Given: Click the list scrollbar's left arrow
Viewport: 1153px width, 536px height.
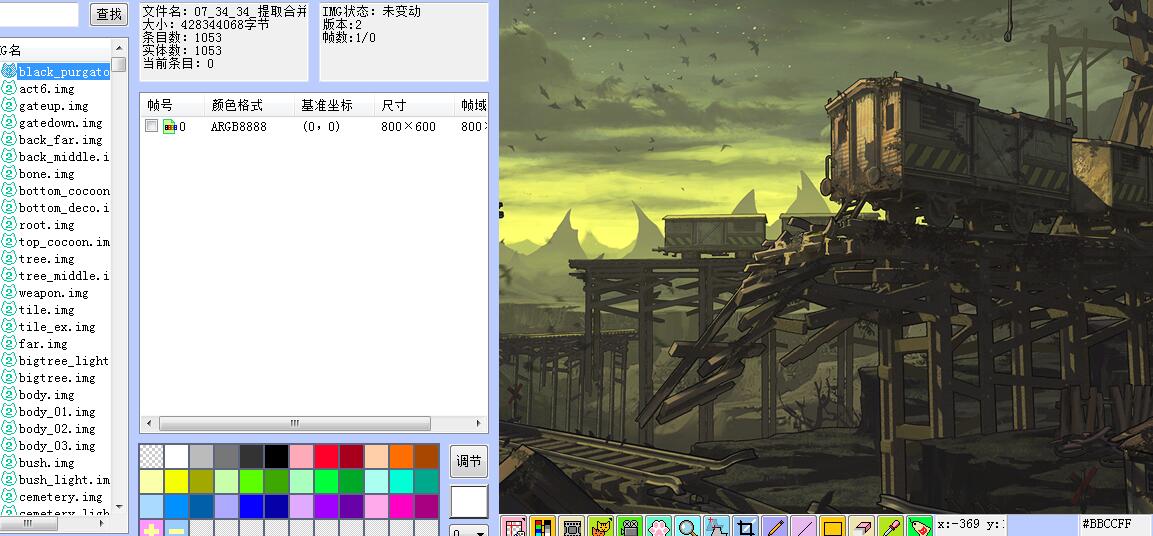Looking at the screenshot, I should [x=150, y=424].
